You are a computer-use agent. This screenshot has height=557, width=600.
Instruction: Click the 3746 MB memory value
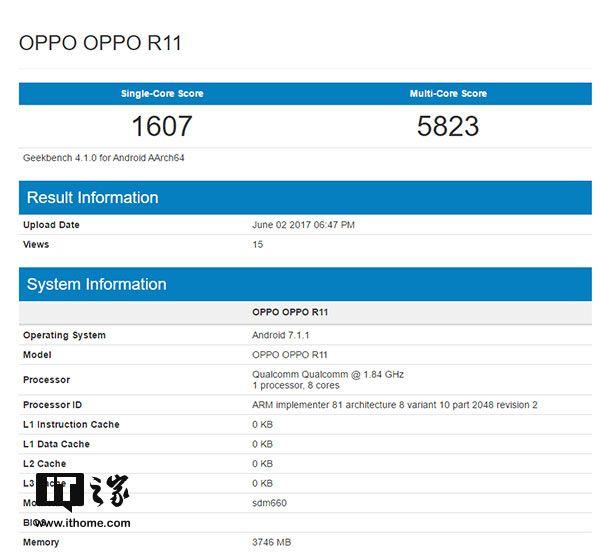272,542
